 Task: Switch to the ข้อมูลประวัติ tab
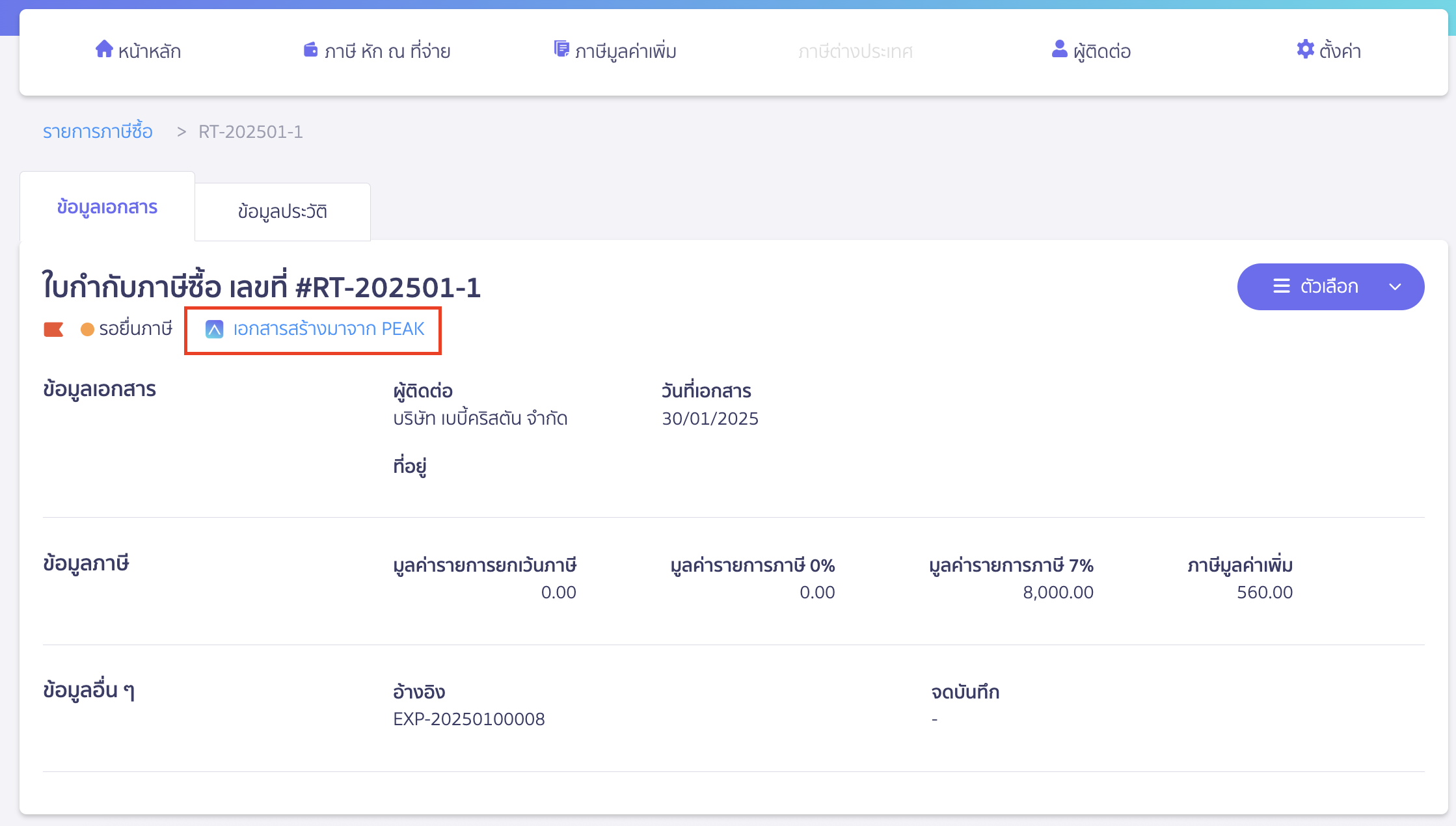coord(282,211)
